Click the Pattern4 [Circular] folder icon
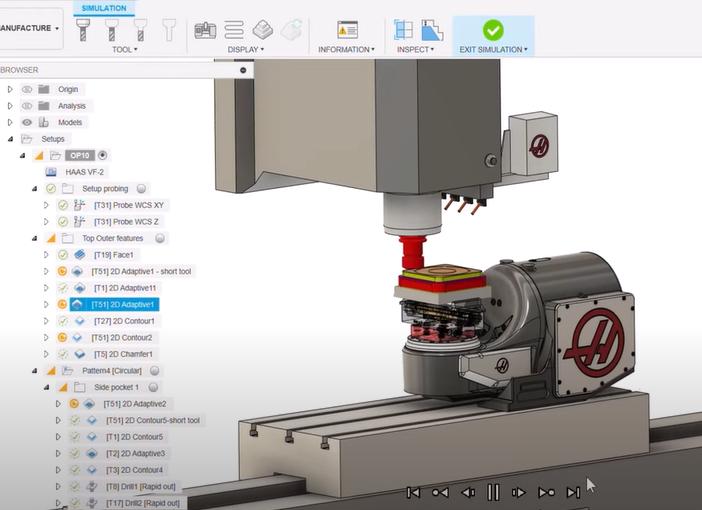Screen dimensions: 702x510 click(68, 371)
